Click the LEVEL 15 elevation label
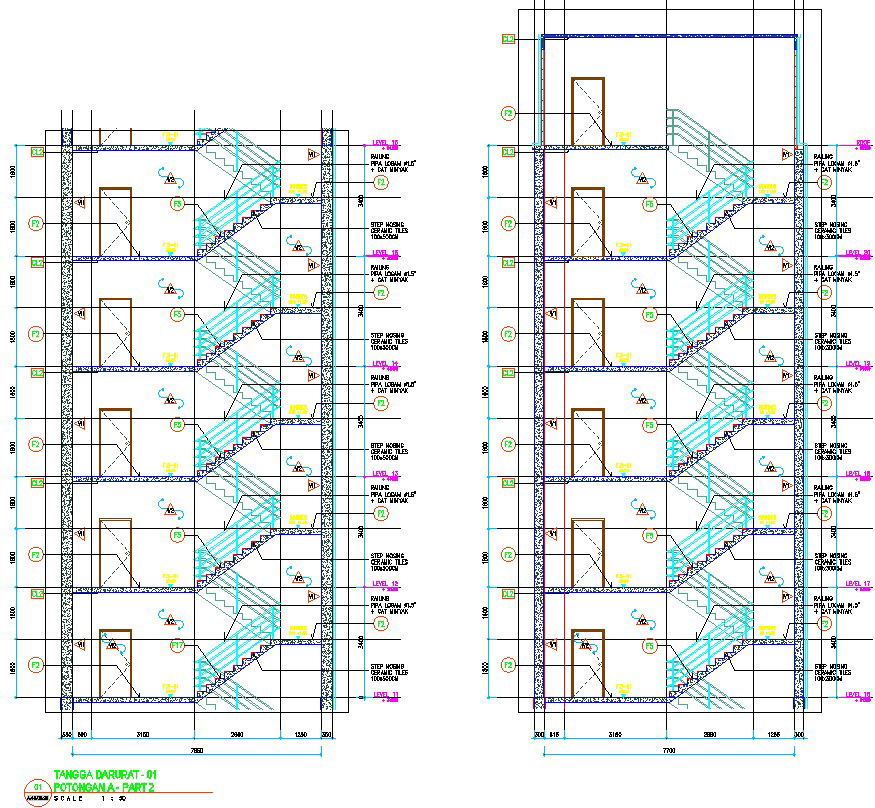This screenshot has height=808, width=875. (x=386, y=253)
